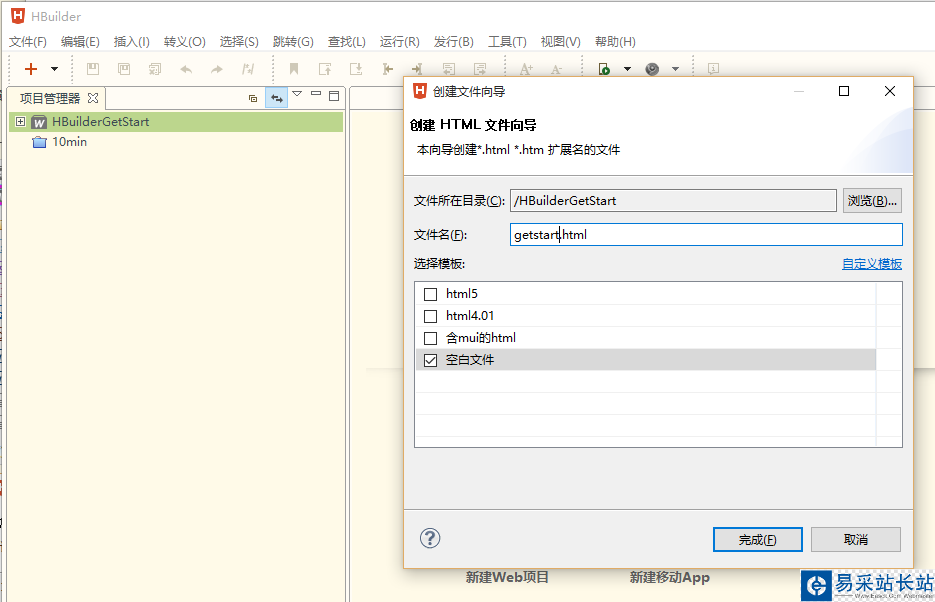Click the 文件名 input field

click(x=706, y=234)
